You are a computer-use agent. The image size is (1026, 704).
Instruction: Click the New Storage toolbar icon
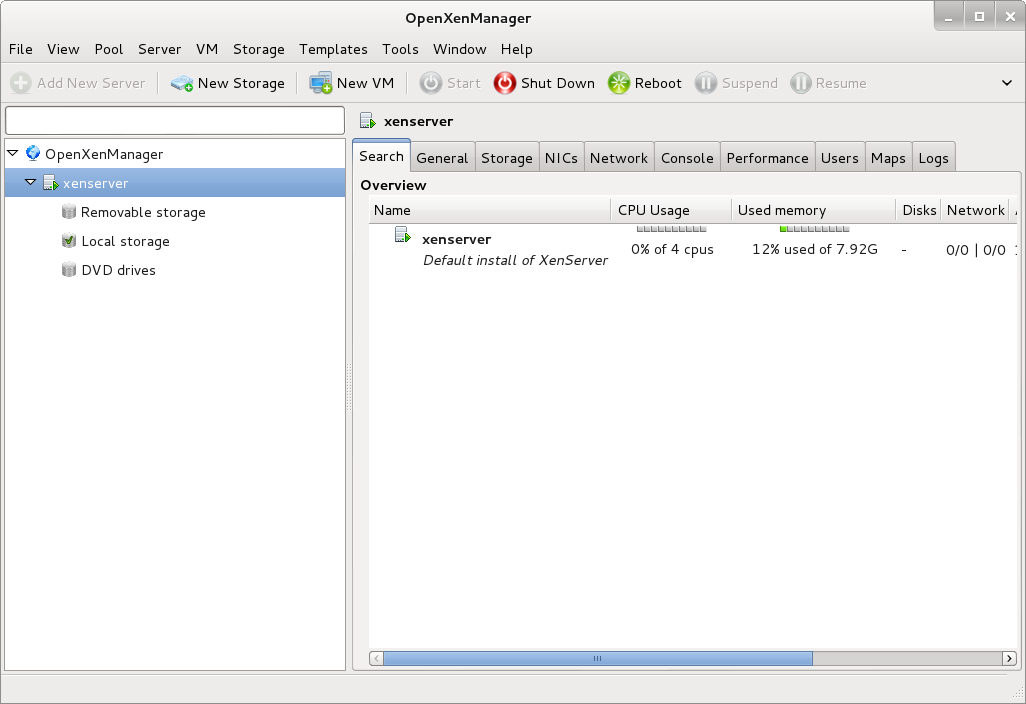point(182,84)
